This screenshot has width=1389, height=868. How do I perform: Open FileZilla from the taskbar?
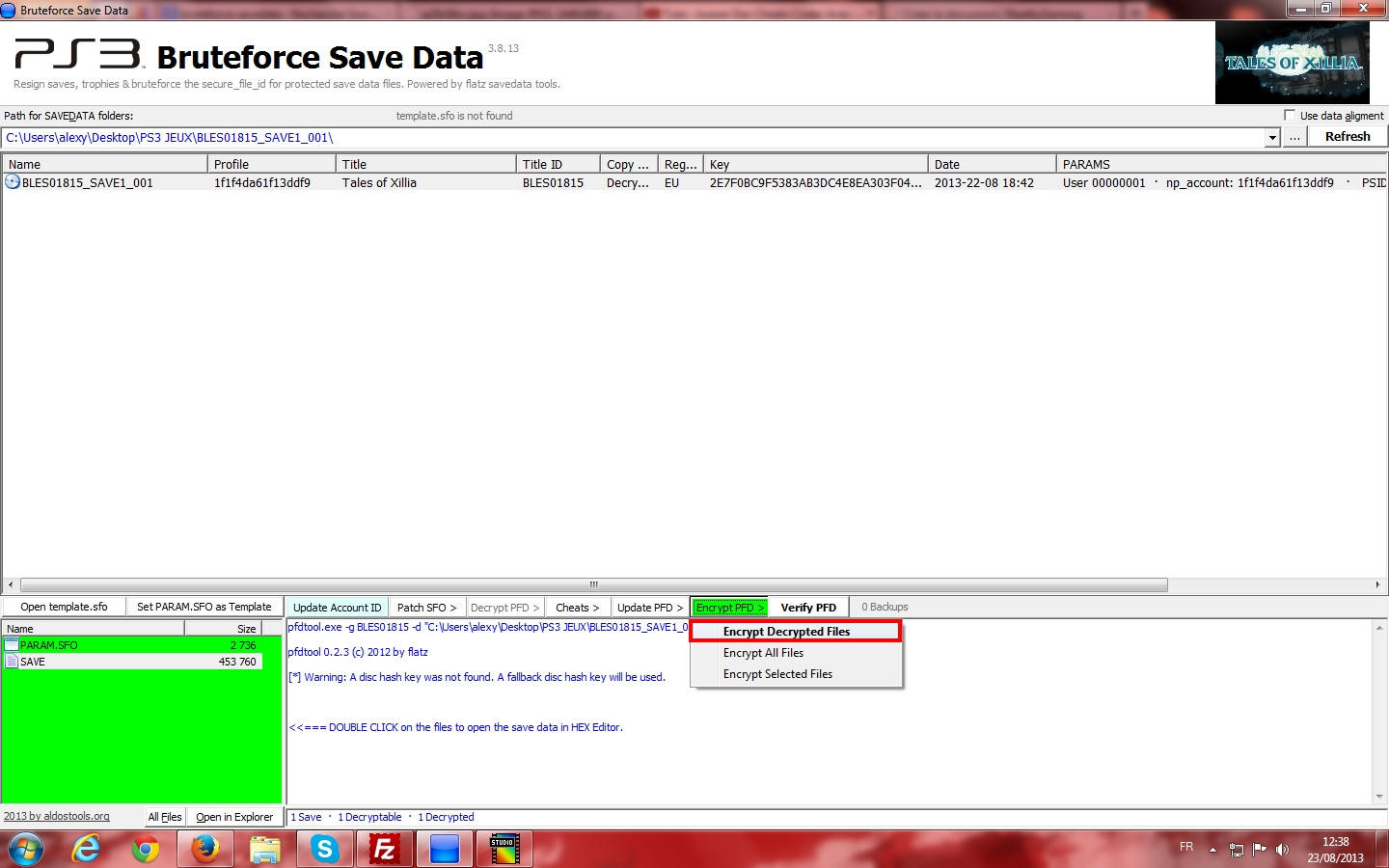[x=384, y=850]
